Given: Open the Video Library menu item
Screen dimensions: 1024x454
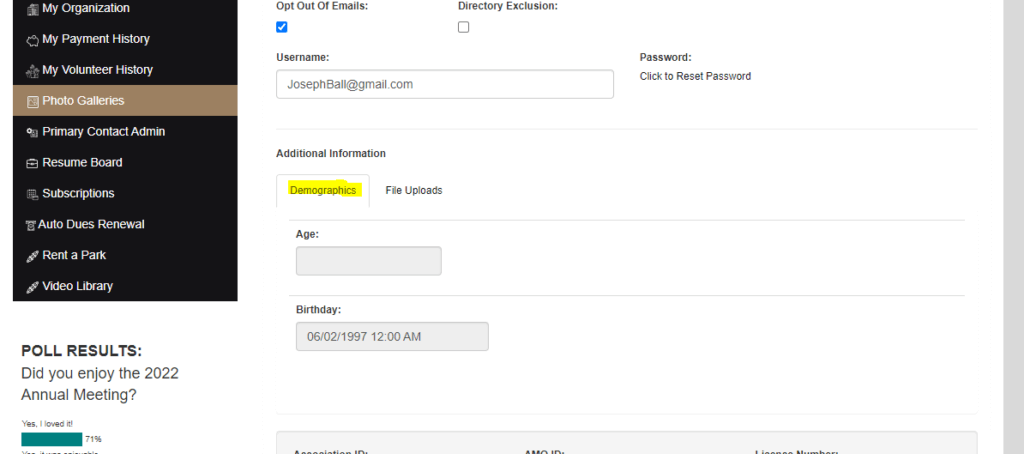Looking at the screenshot, I should (x=77, y=286).
